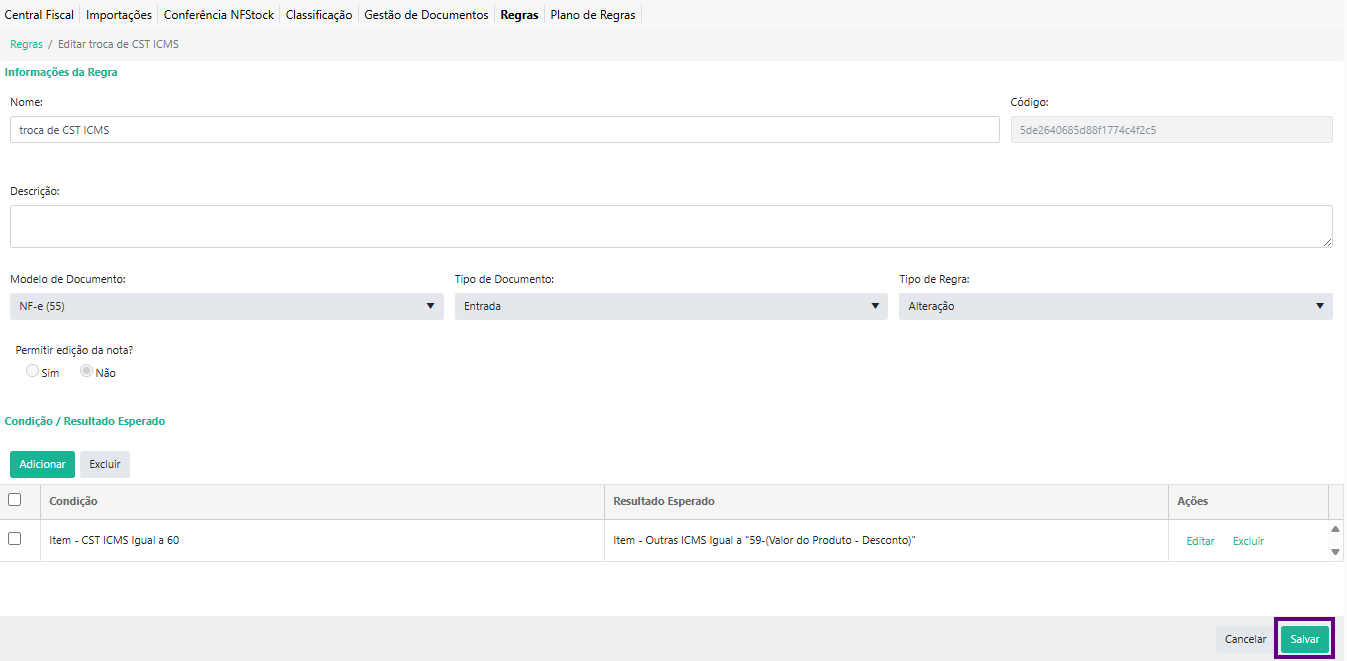The width and height of the screenshot is (1347, 661).
Task: Switch to the Central Fiscal tab
Action: [x=39, y=15]
